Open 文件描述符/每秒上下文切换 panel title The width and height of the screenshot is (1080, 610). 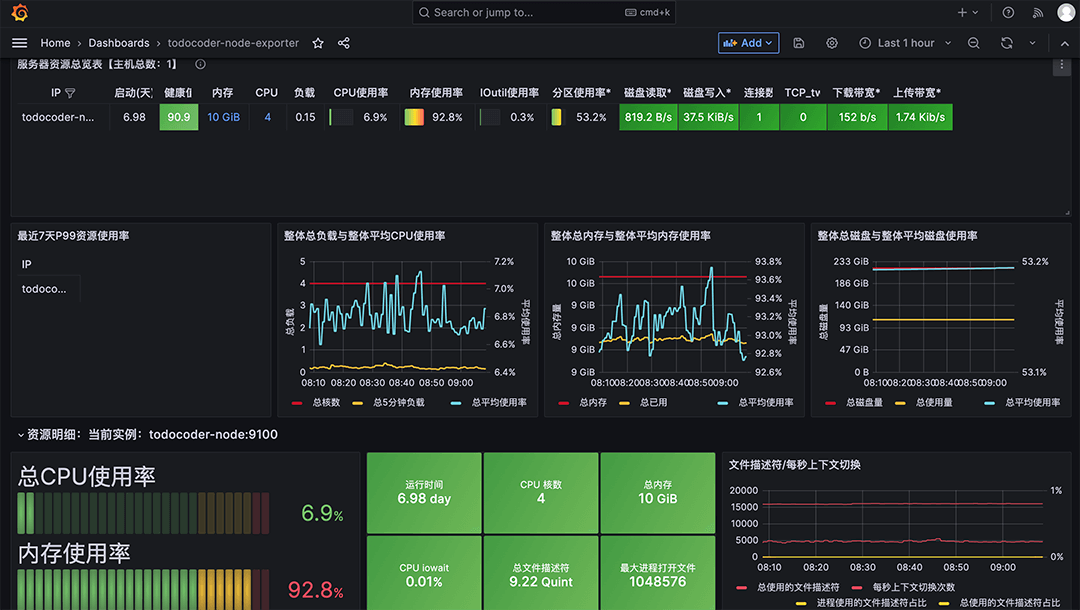[794, 465]
